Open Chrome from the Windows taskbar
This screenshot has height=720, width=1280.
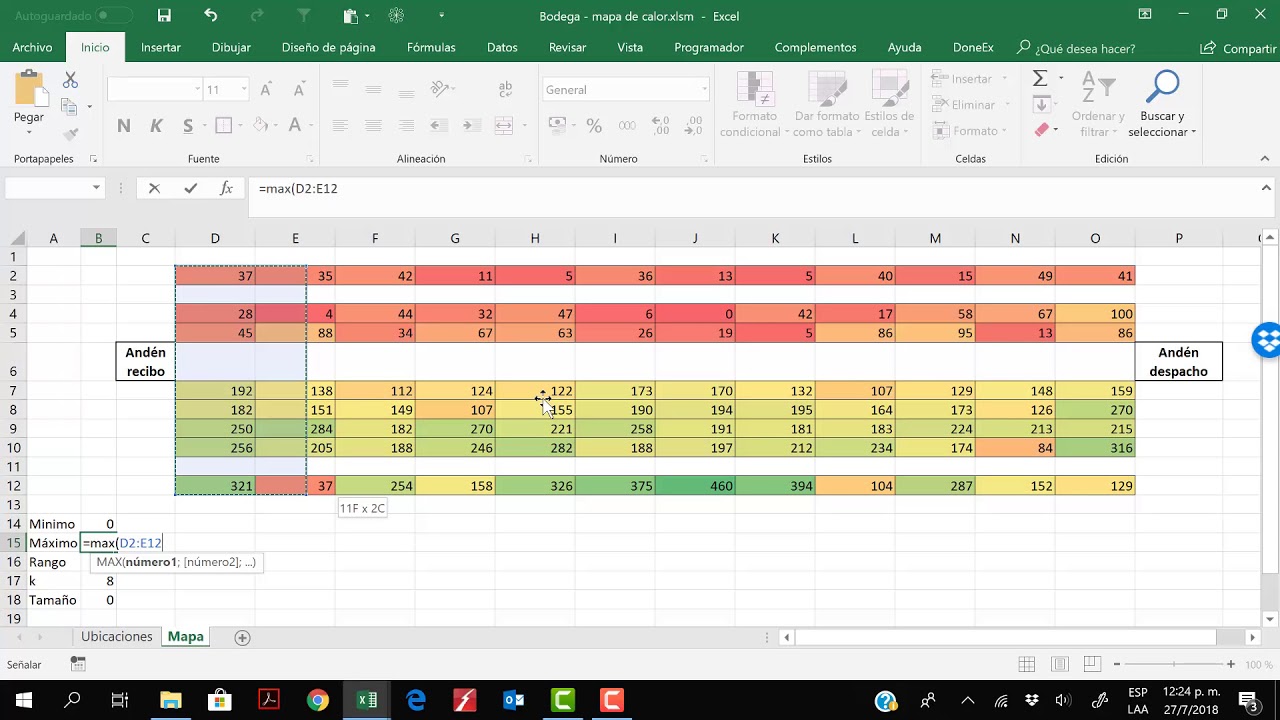tap(318, 700)
